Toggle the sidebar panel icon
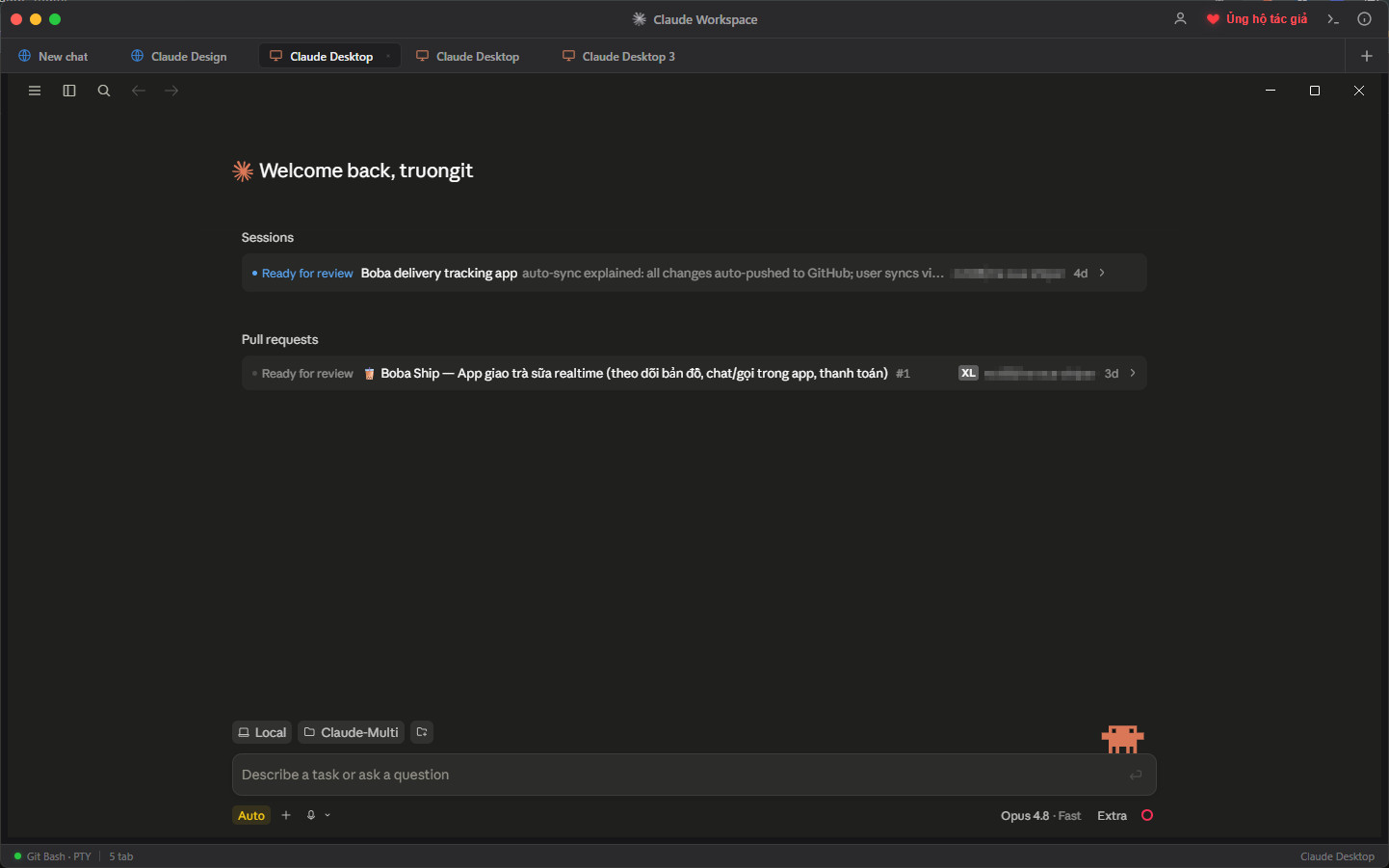Screen dimensions: 1389x868 point(69,91)
